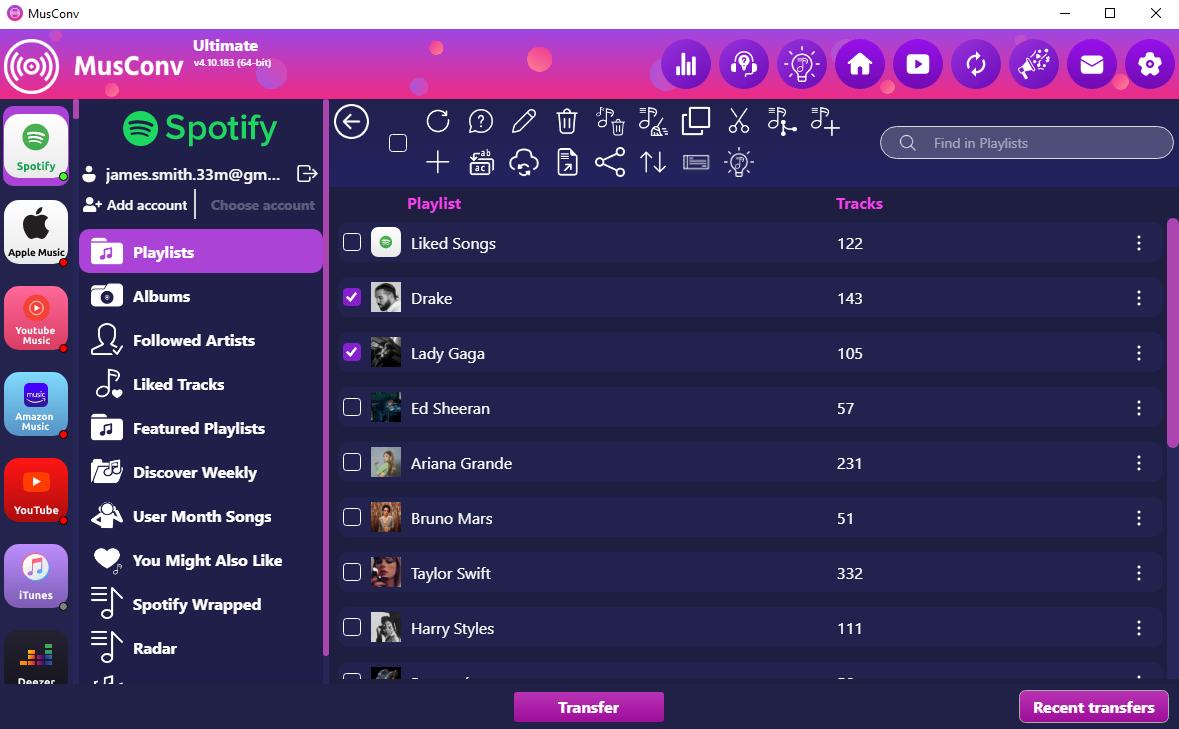Click the scissors cut icon
The image size is (1179, 729).
738,121
